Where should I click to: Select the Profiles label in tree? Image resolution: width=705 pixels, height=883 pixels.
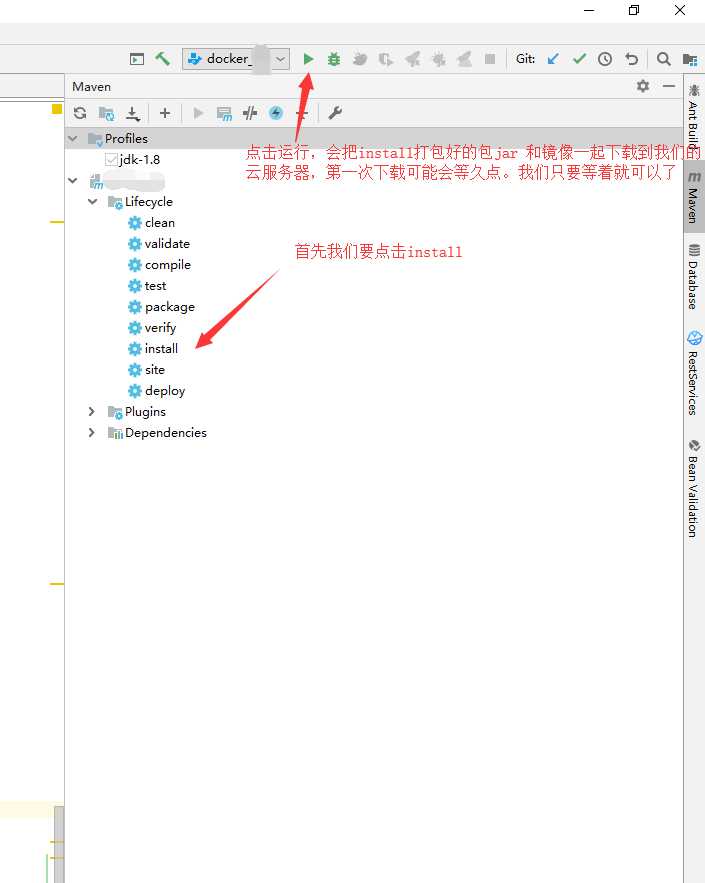coord(126,139)
